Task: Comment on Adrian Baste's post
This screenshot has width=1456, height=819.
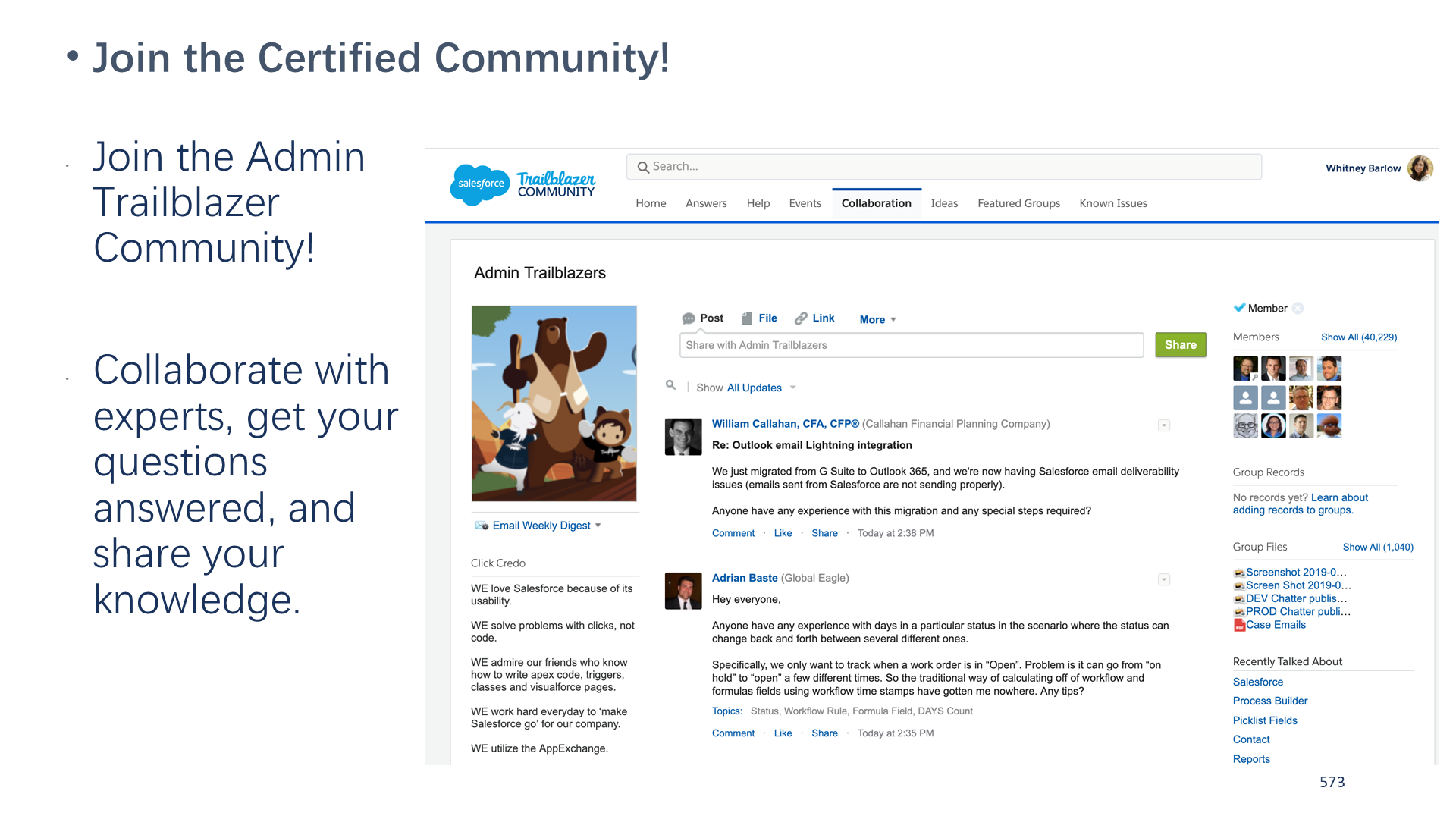Action: click(x=733, y=733)
